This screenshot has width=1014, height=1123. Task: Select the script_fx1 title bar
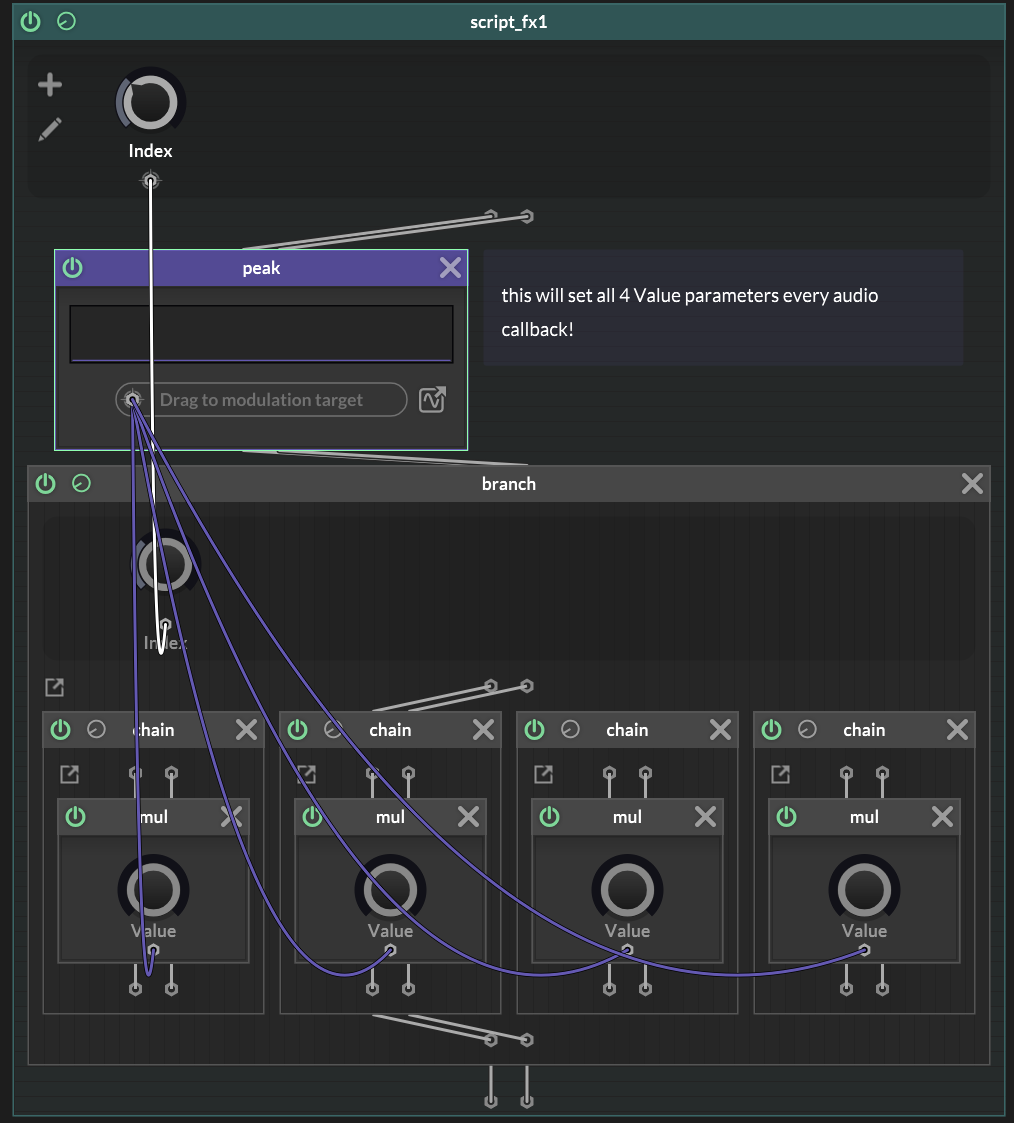click(508, 22)
